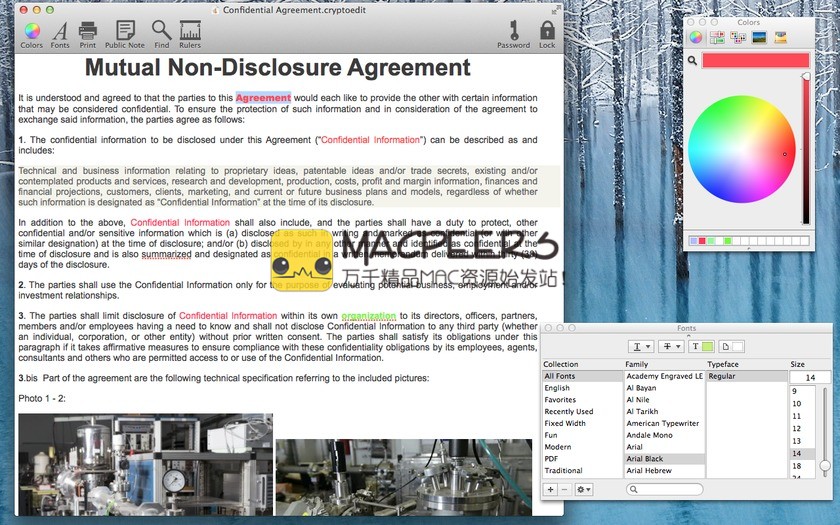
Task: Choose the Andale Mono font family
Action: 665,435
